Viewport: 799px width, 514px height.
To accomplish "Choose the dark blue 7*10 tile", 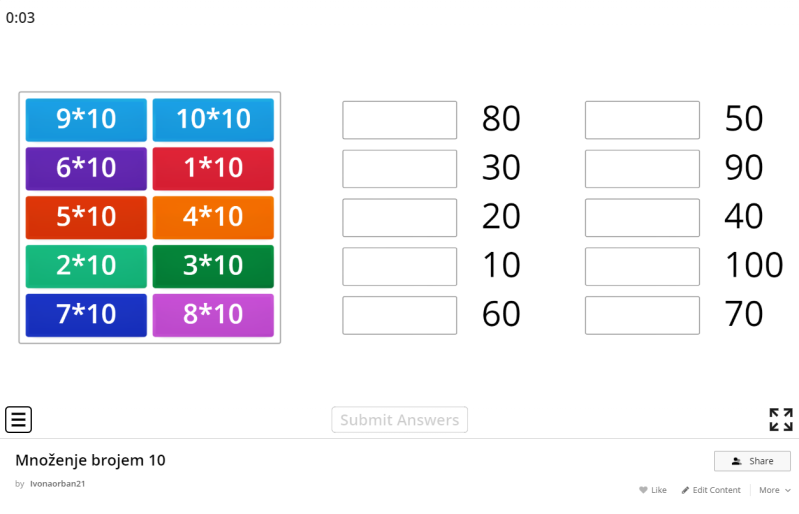I will coord(86,315).
